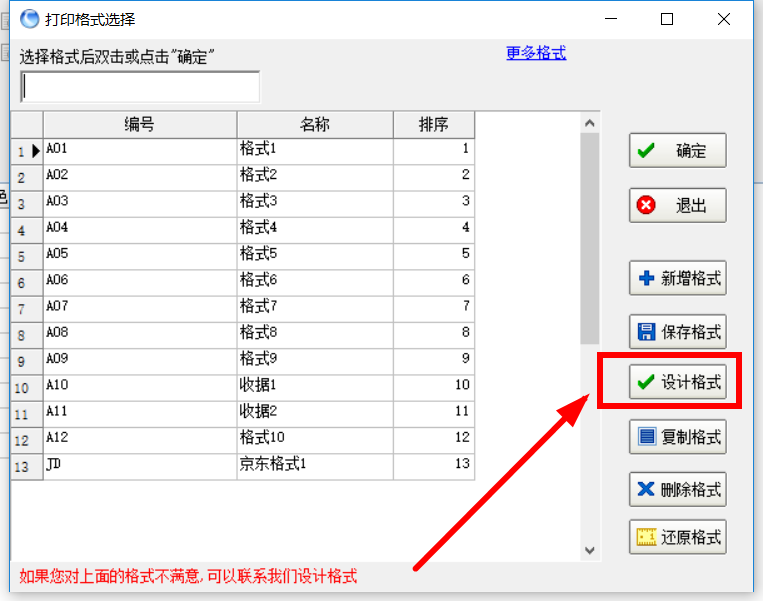Click the scrollbar up arrow
The image size is (763, 601).
[x=590, y=123]
